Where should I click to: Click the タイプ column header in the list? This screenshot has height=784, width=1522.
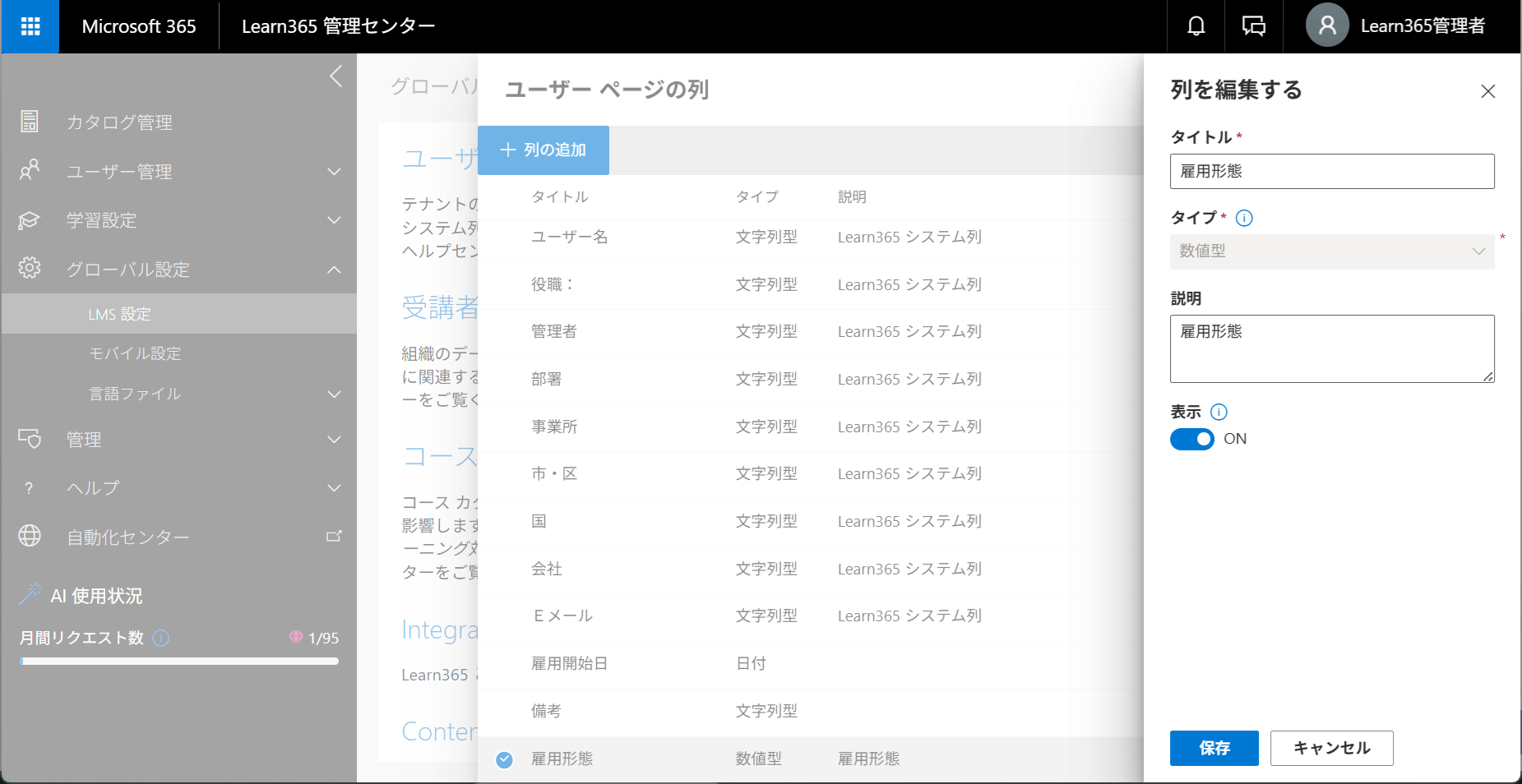tap(756, 197)
